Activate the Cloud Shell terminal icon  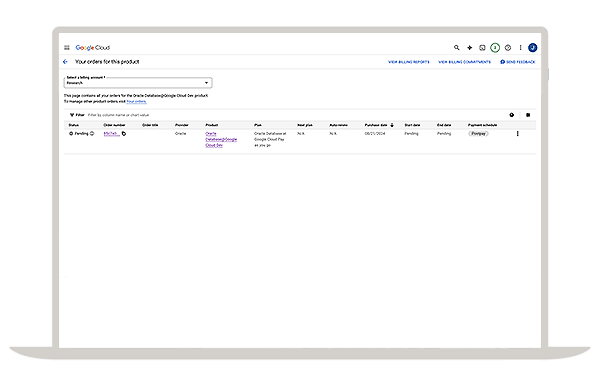[482, 47]
